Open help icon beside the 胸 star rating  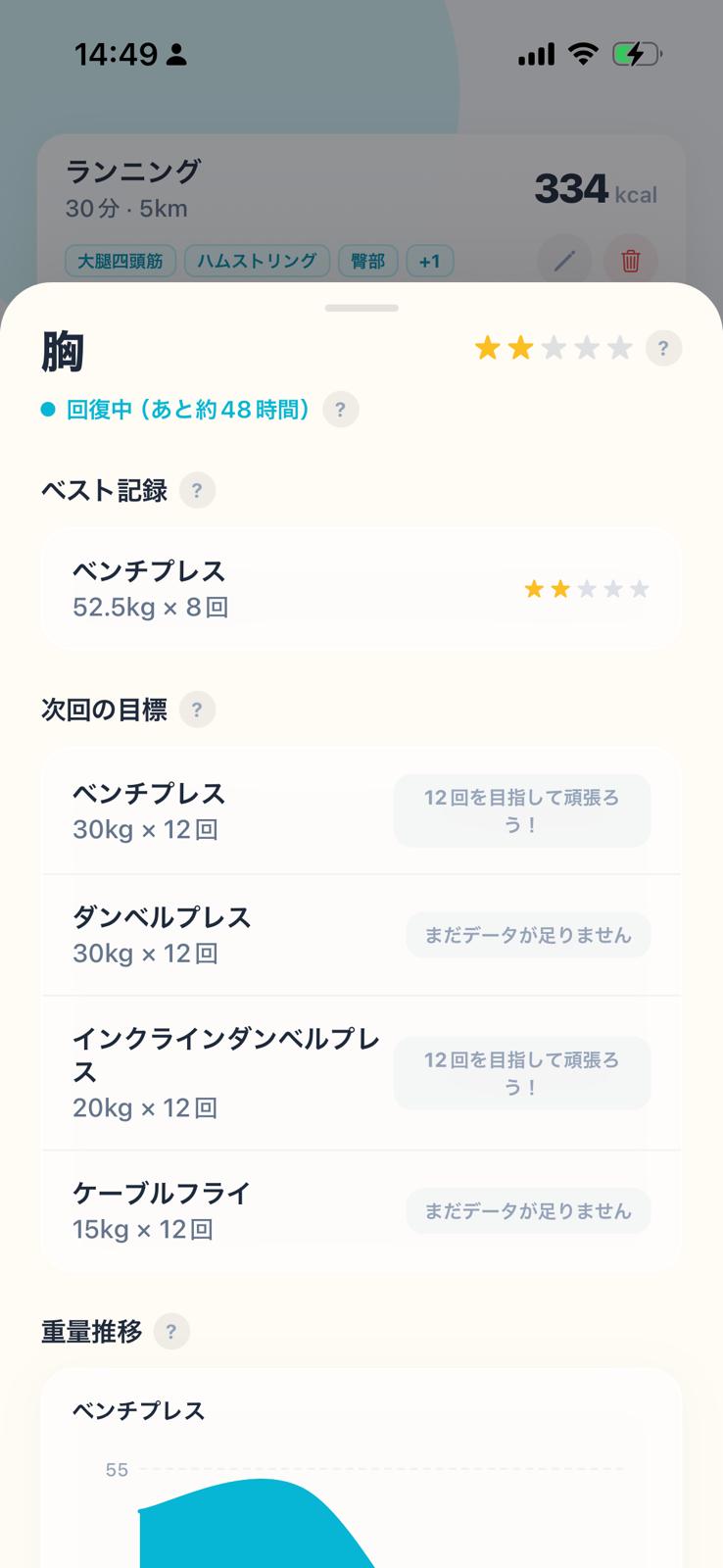pos(663,348)
